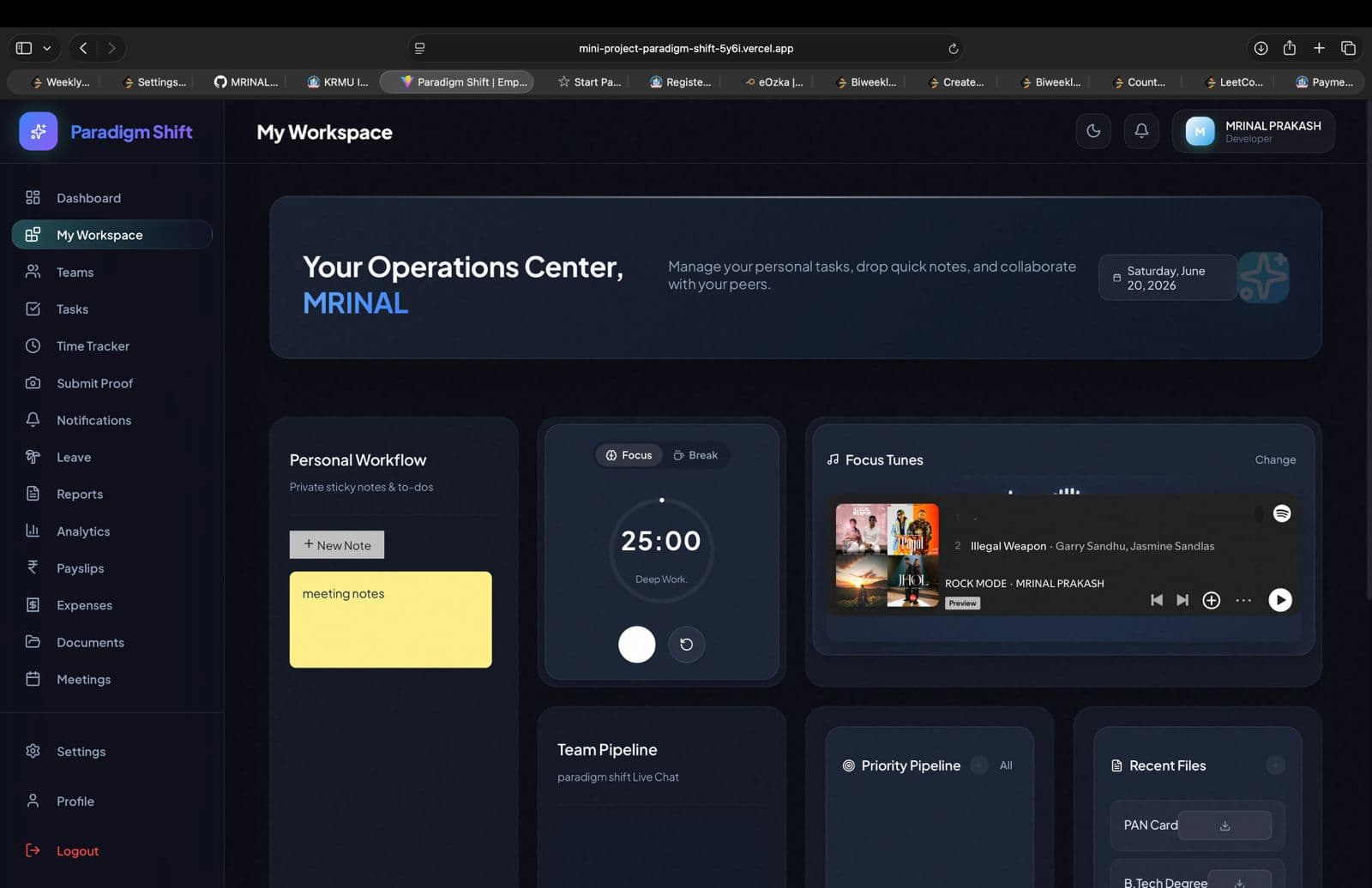Open the Tasks page
This screenshot has width=1372, height=888.
coord(112,309)
